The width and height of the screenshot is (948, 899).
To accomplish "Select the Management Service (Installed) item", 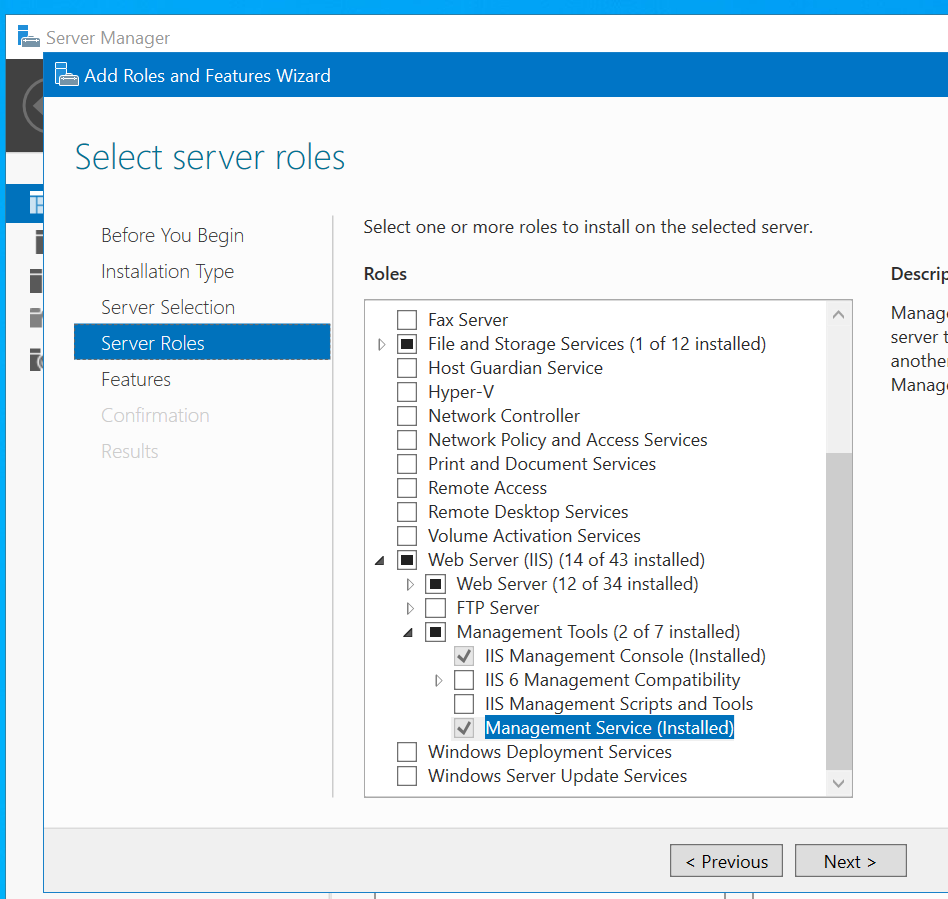I will tap(609, 728).
